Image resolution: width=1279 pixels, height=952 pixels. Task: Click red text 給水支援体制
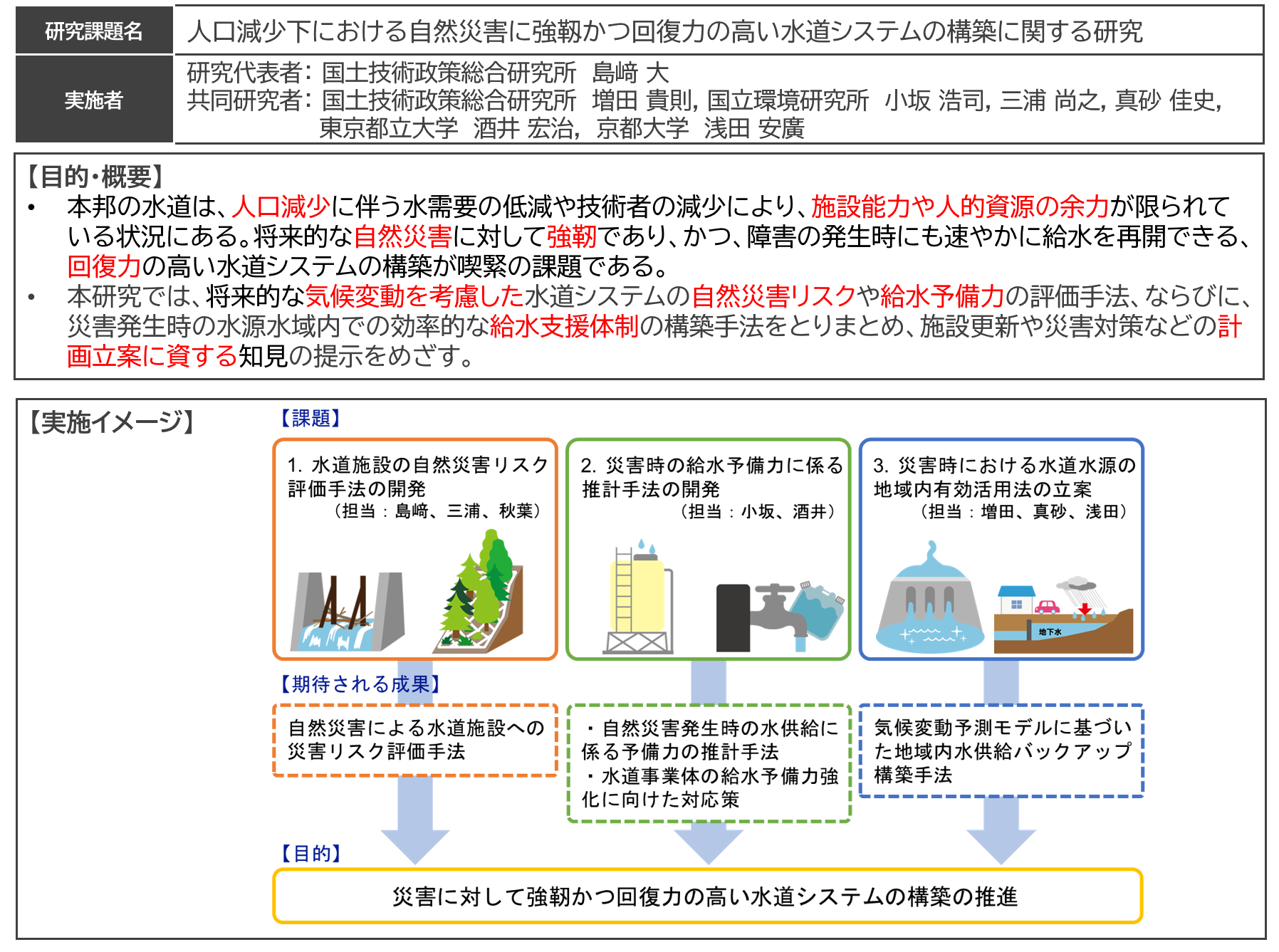[x=565, y=326]
